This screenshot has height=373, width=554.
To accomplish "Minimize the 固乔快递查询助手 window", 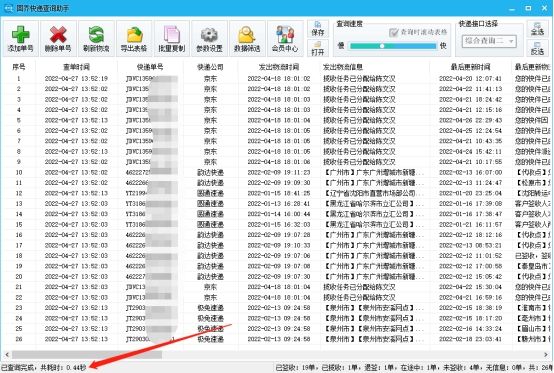I will 512,8.
